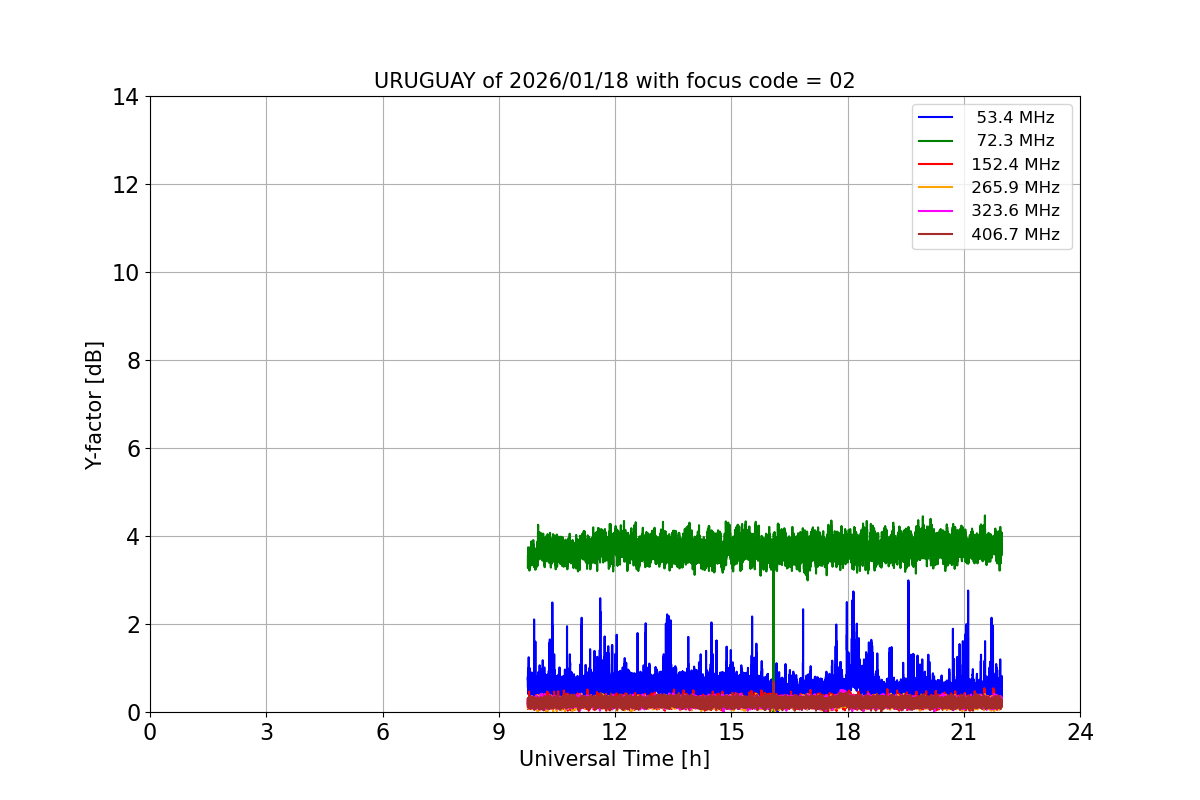Click the y-axis tick label '4'
The width and height of the screenshot is (1200, 800).
click(132, 537)
